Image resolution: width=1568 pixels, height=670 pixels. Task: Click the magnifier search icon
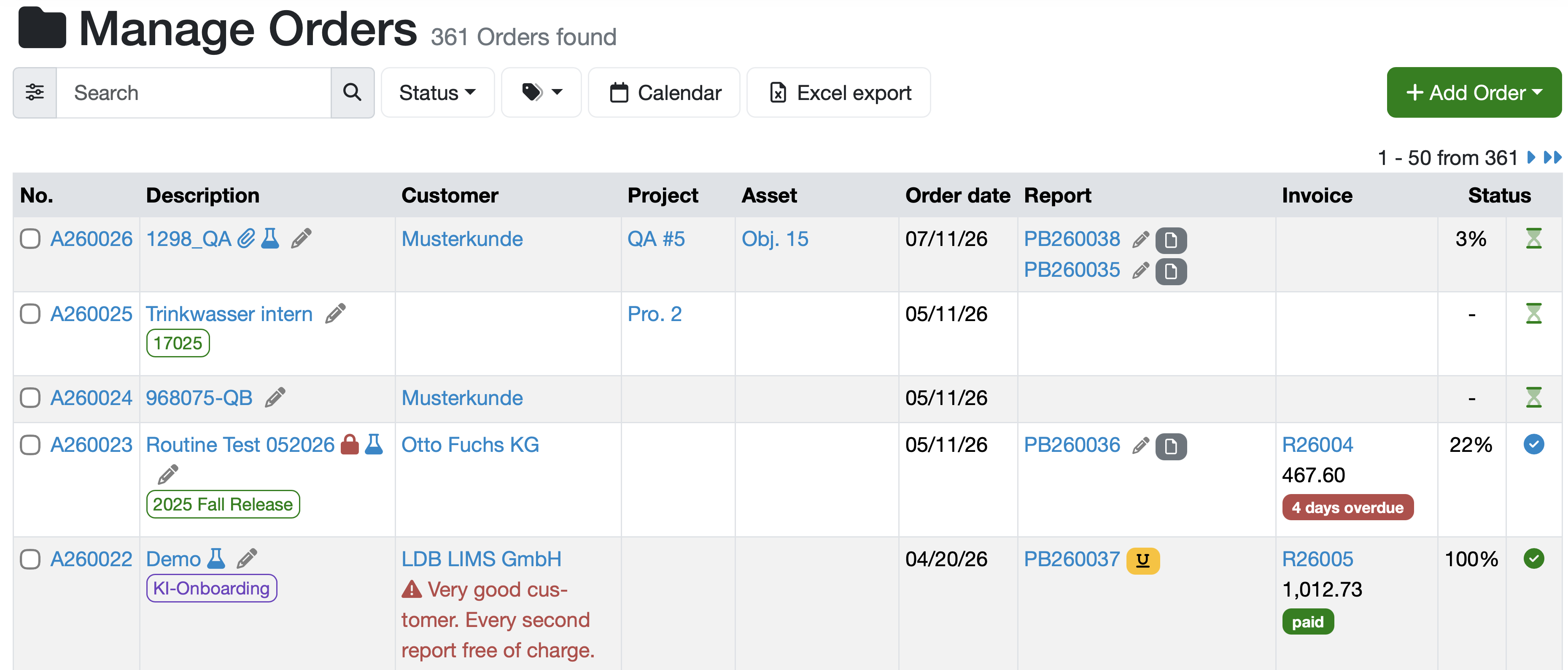tap(353, 92)
